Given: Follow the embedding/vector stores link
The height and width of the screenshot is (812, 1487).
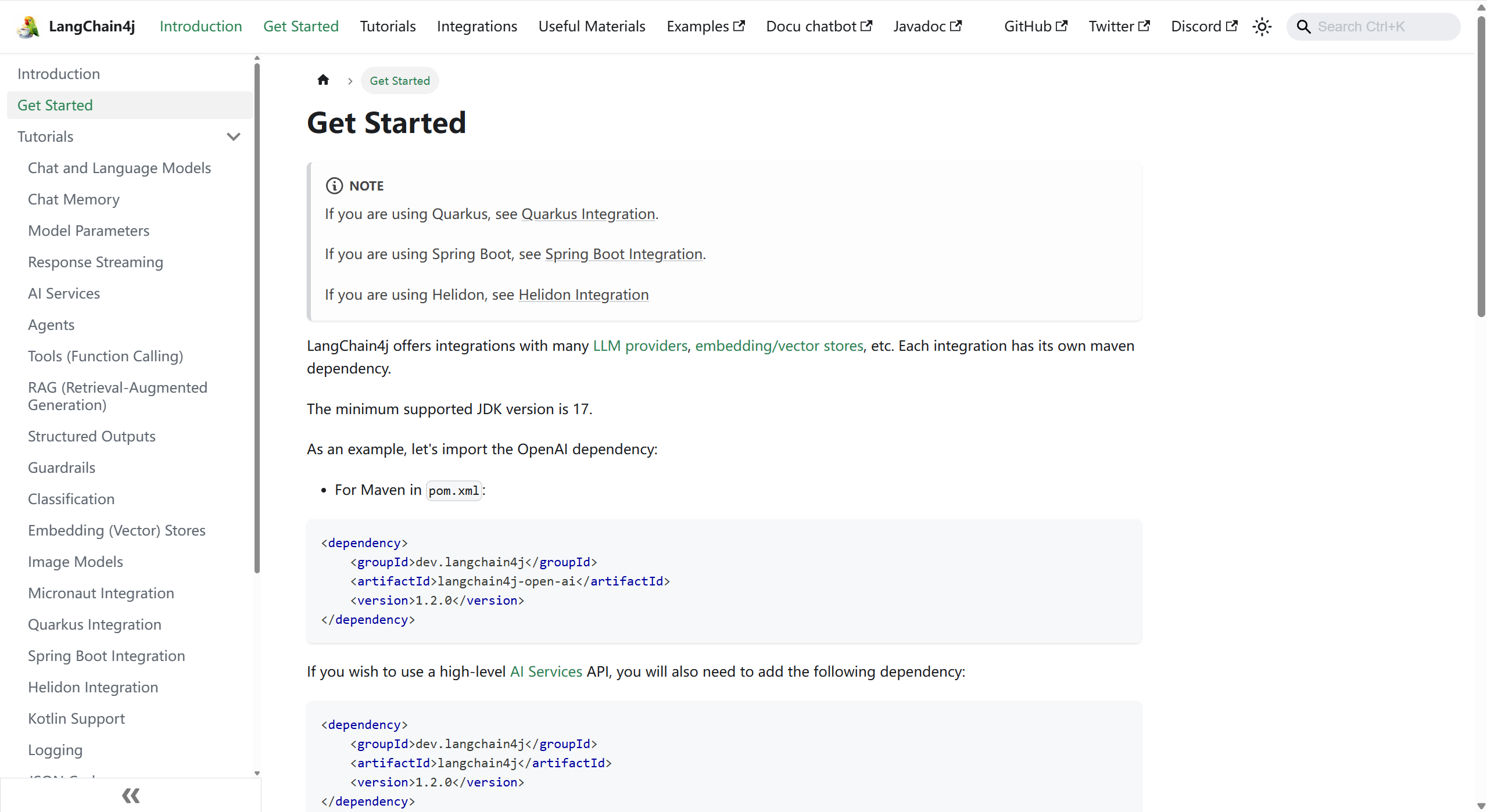Looking at the screenshot, I should [779, 346].
